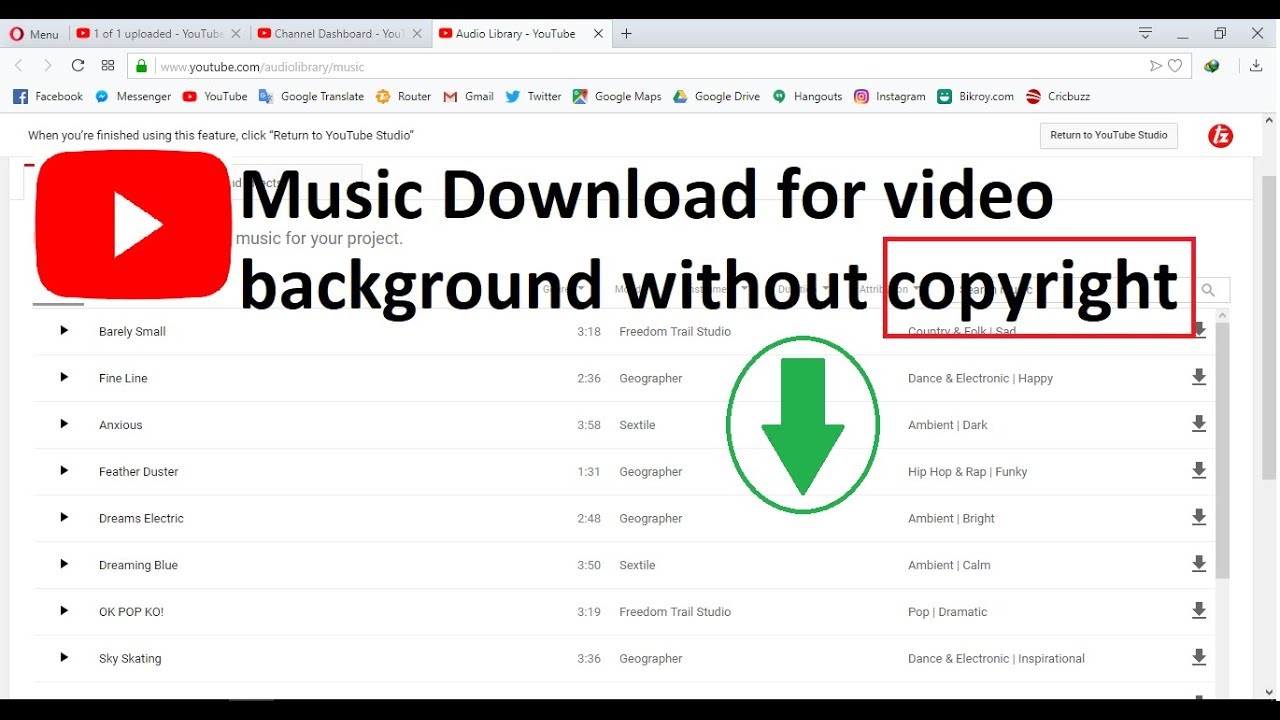
Task: Bookmark this page with the heart icon
Action: [x=1175, y=66]
